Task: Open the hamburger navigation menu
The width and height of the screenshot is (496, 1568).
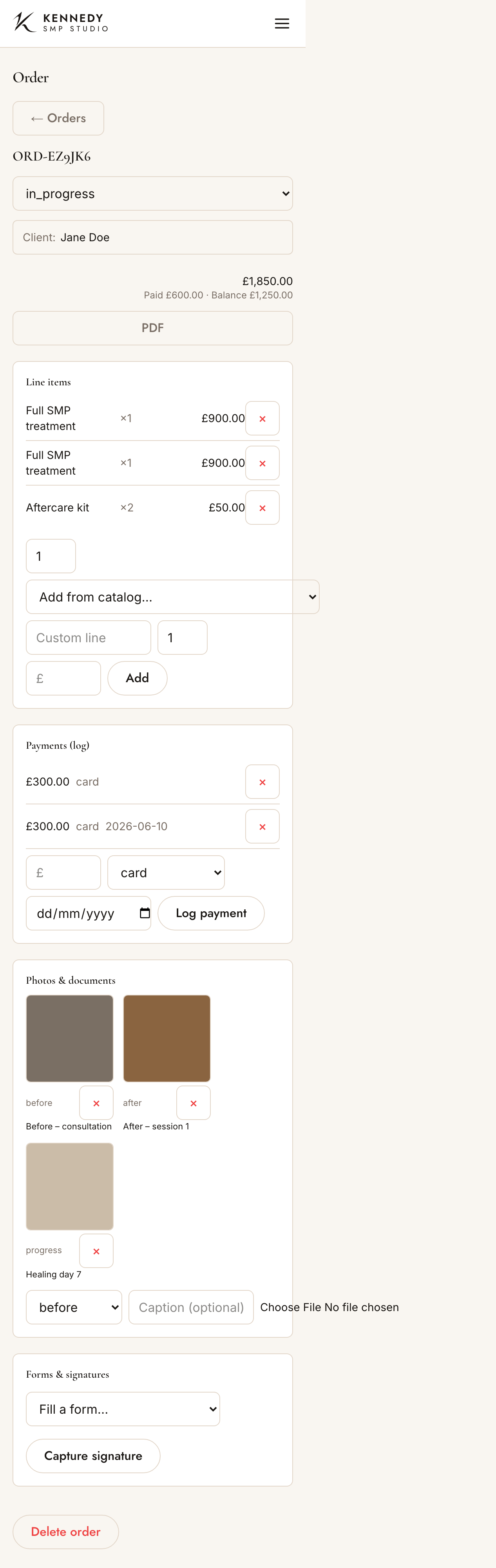Action: click(282, 24)
